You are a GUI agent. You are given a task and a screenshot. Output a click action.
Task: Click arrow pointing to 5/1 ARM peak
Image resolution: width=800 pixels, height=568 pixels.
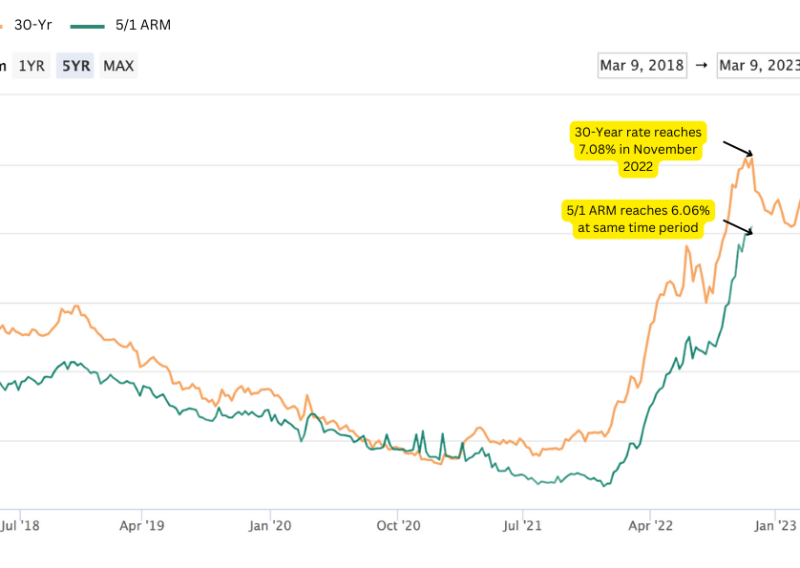tap(736, 224)
